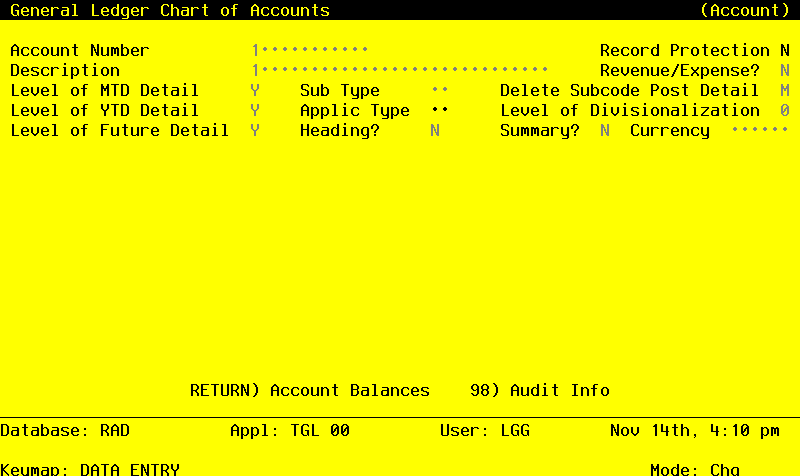This screenshot has height=476, width=800.
Task: Click the 'Database: RAD' status entry
Action: click(65, 431)
